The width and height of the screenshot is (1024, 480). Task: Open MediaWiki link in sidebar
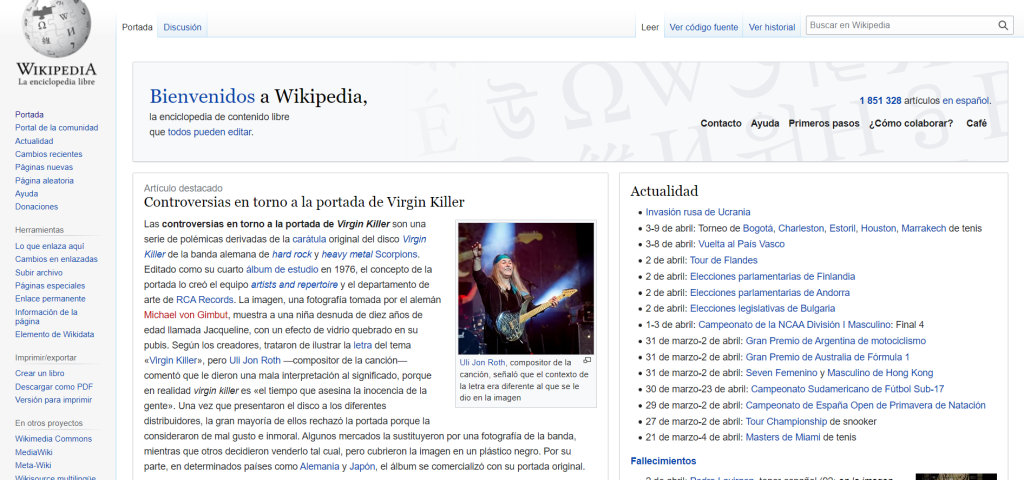pyautogui.click(x=33, y=452)
